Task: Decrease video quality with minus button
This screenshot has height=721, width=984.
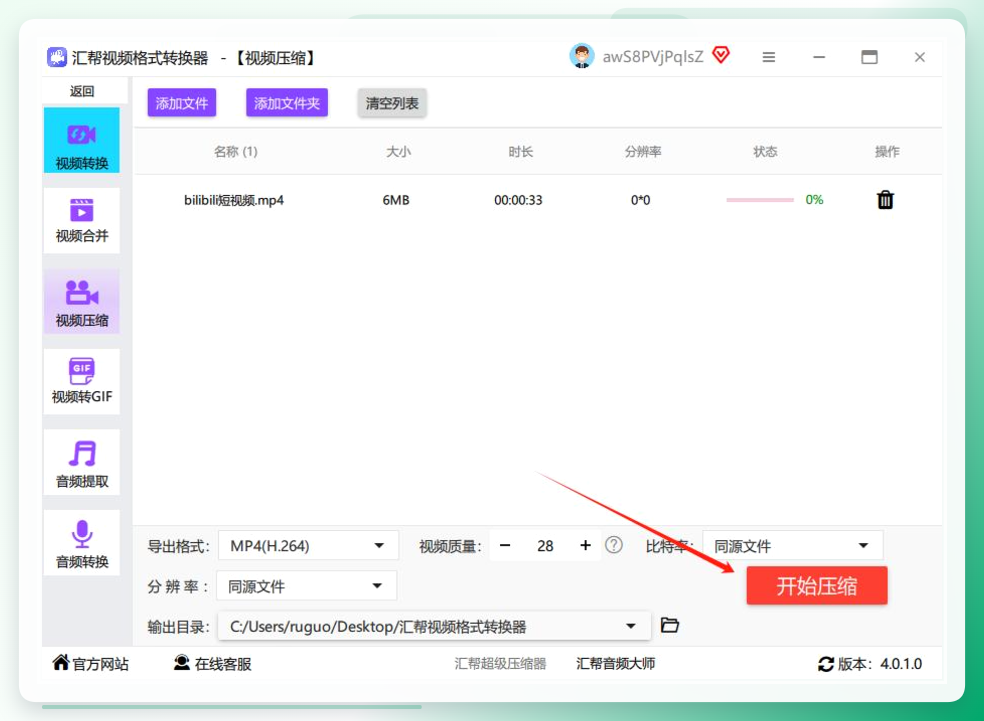Action: coord(505,545)
